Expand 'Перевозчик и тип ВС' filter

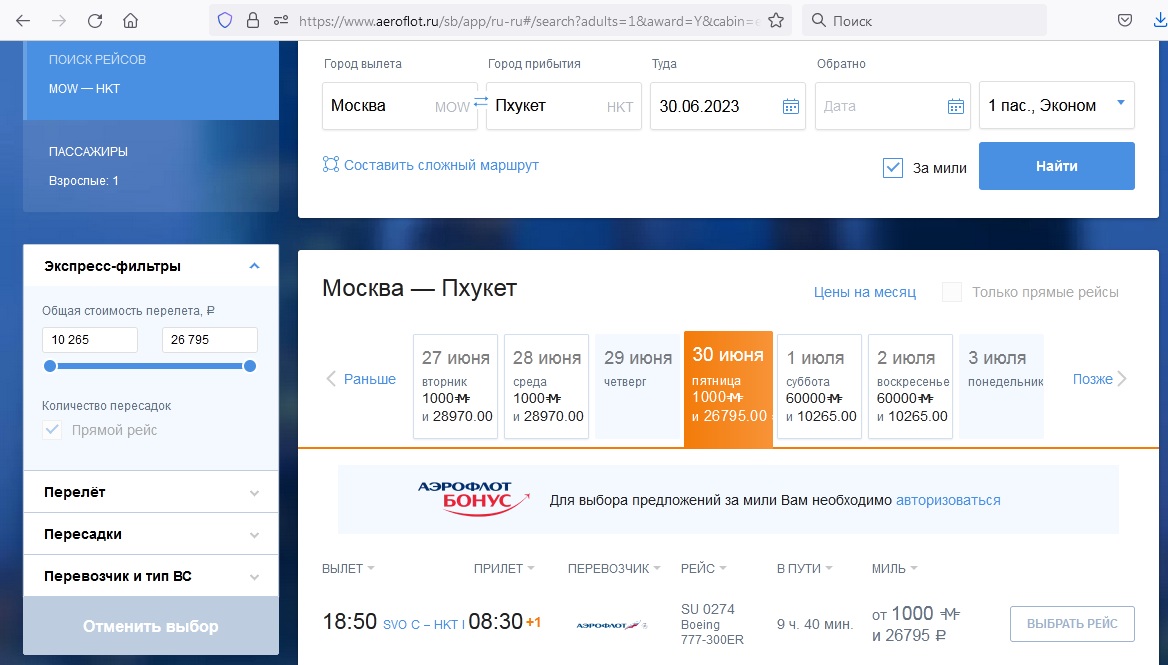[x=150, y=576]
